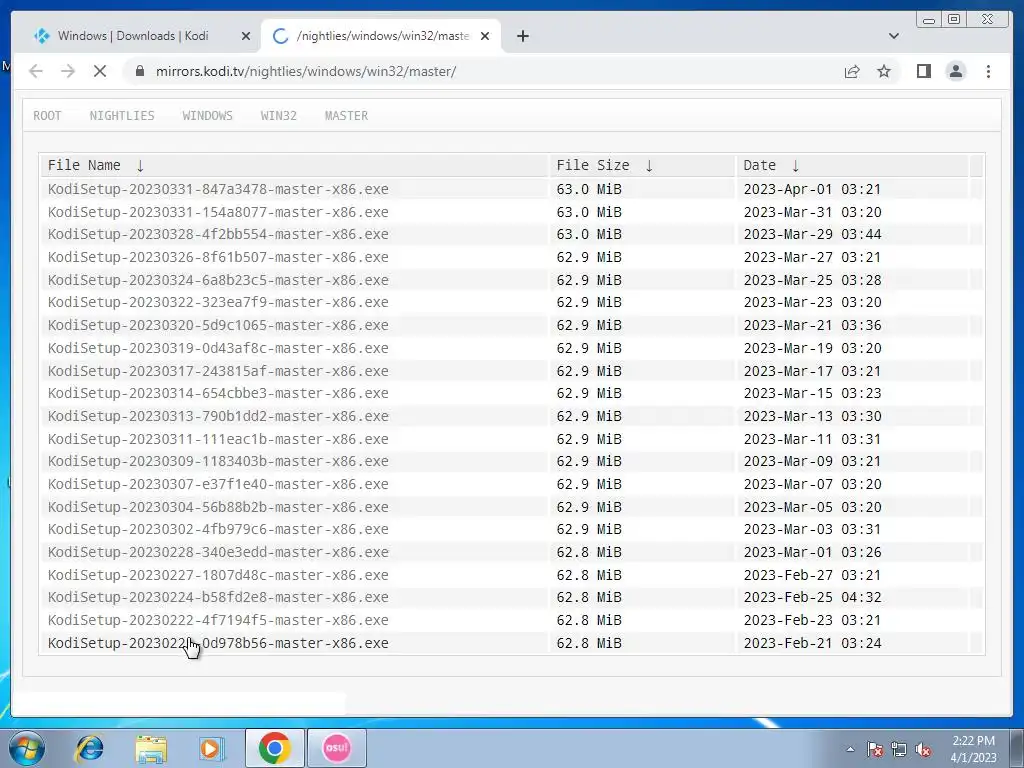The image size is (1024, 768).
Task: Download KodiSetup-20230331-154a8077 installer
Action: pos(218,212)
